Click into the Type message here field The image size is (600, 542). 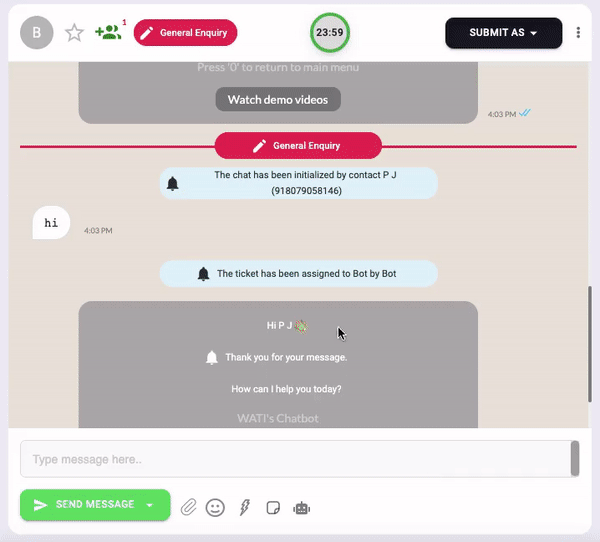[296, 459]
